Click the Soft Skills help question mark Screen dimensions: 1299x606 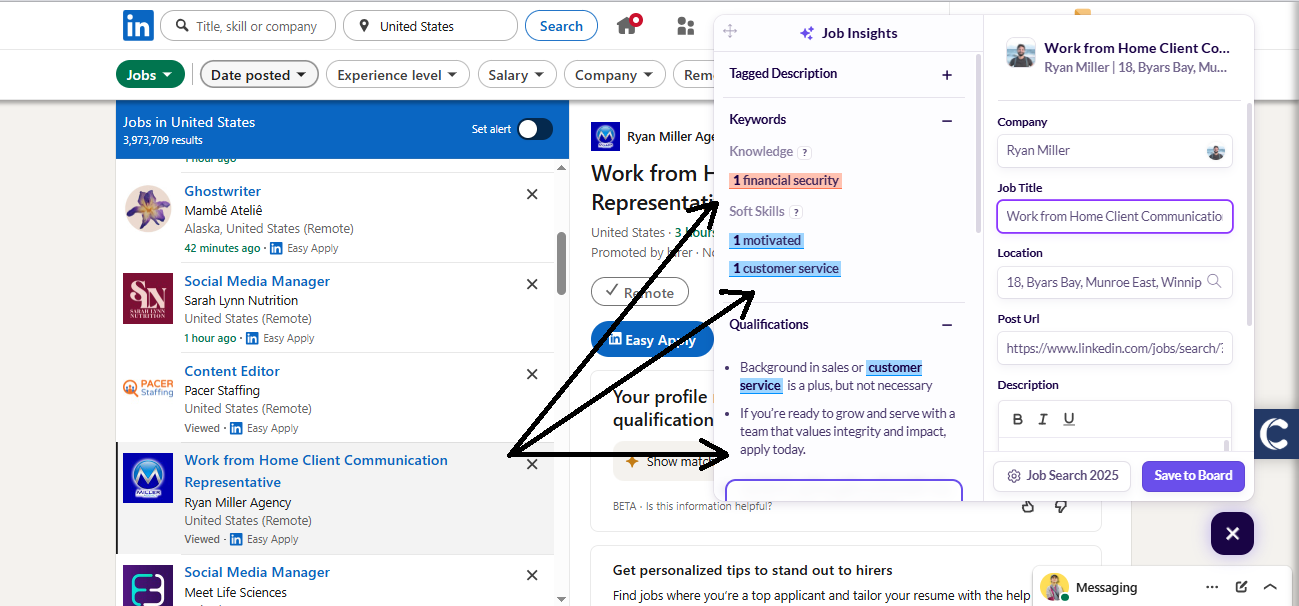[797, 212]
